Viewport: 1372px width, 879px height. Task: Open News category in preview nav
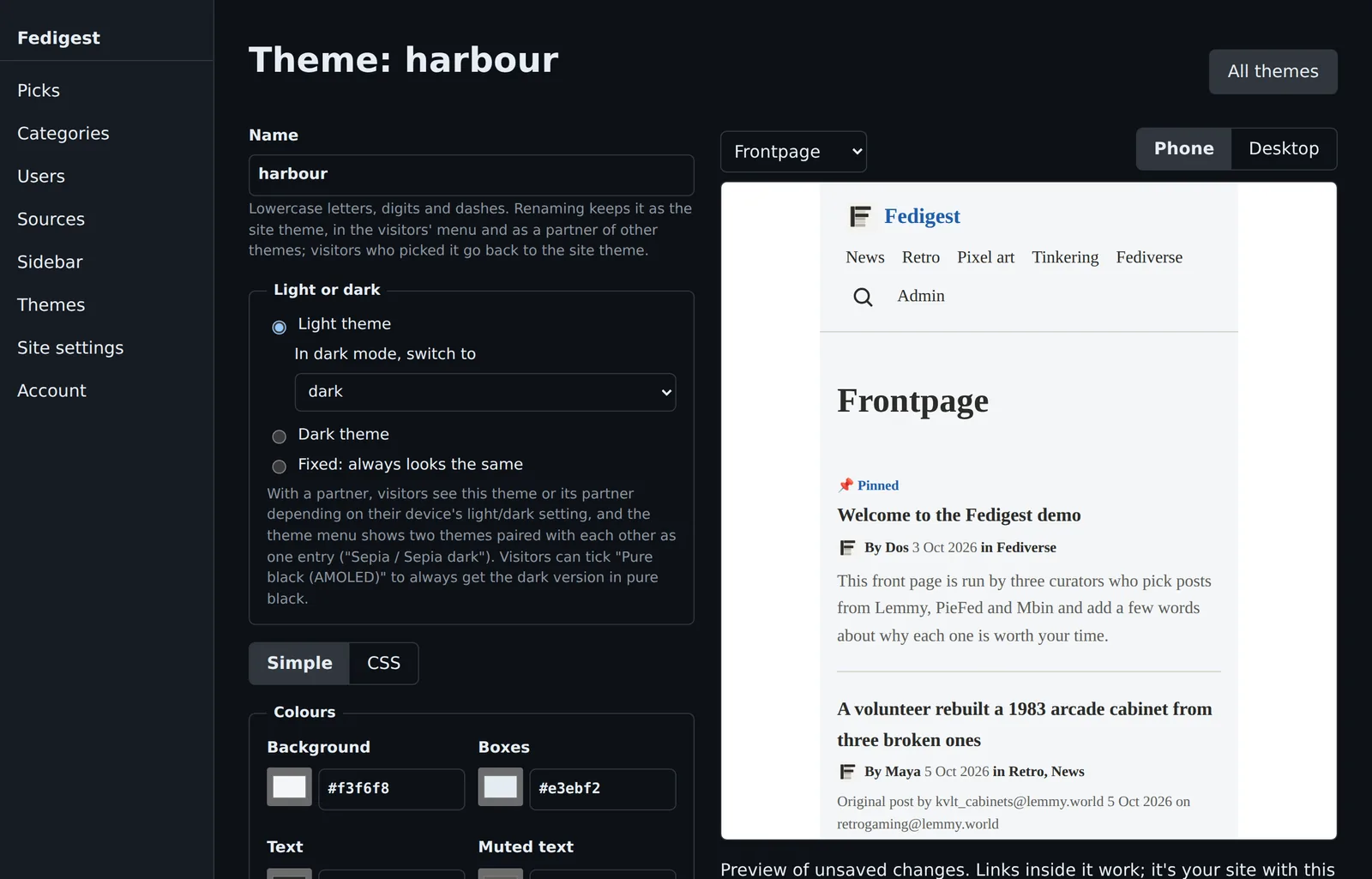[864, 257]
